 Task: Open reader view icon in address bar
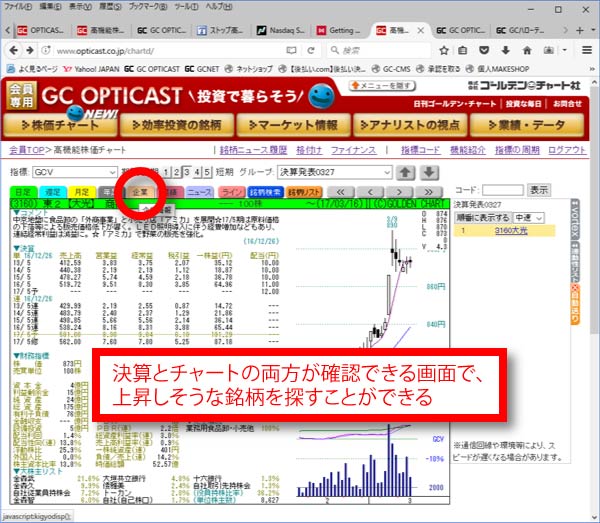tap(292, 50)
